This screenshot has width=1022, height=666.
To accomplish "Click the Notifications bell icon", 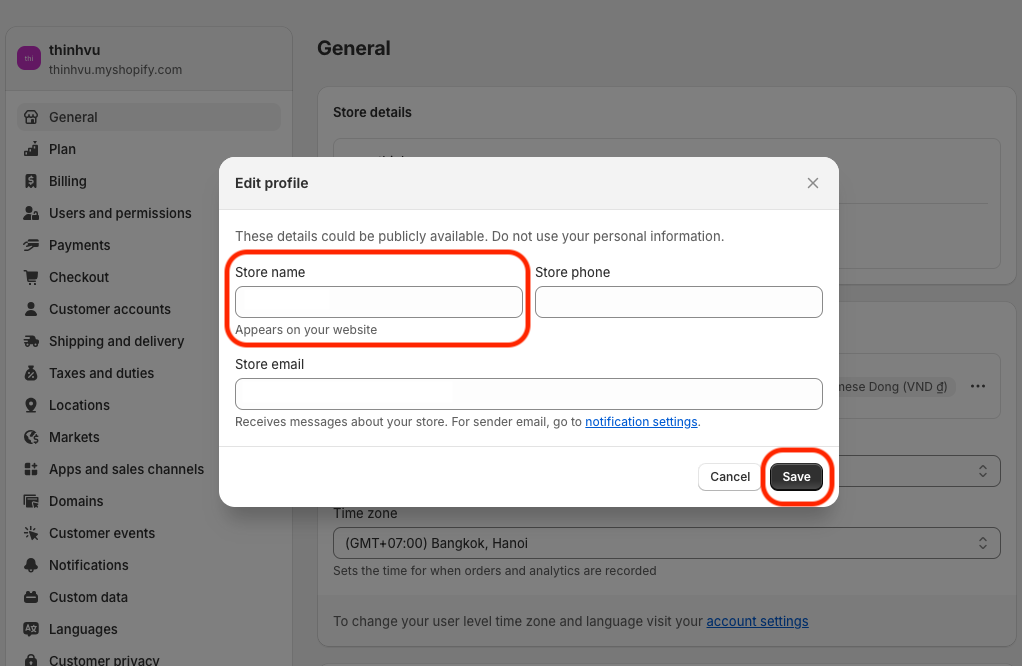I will pos(31,565).
